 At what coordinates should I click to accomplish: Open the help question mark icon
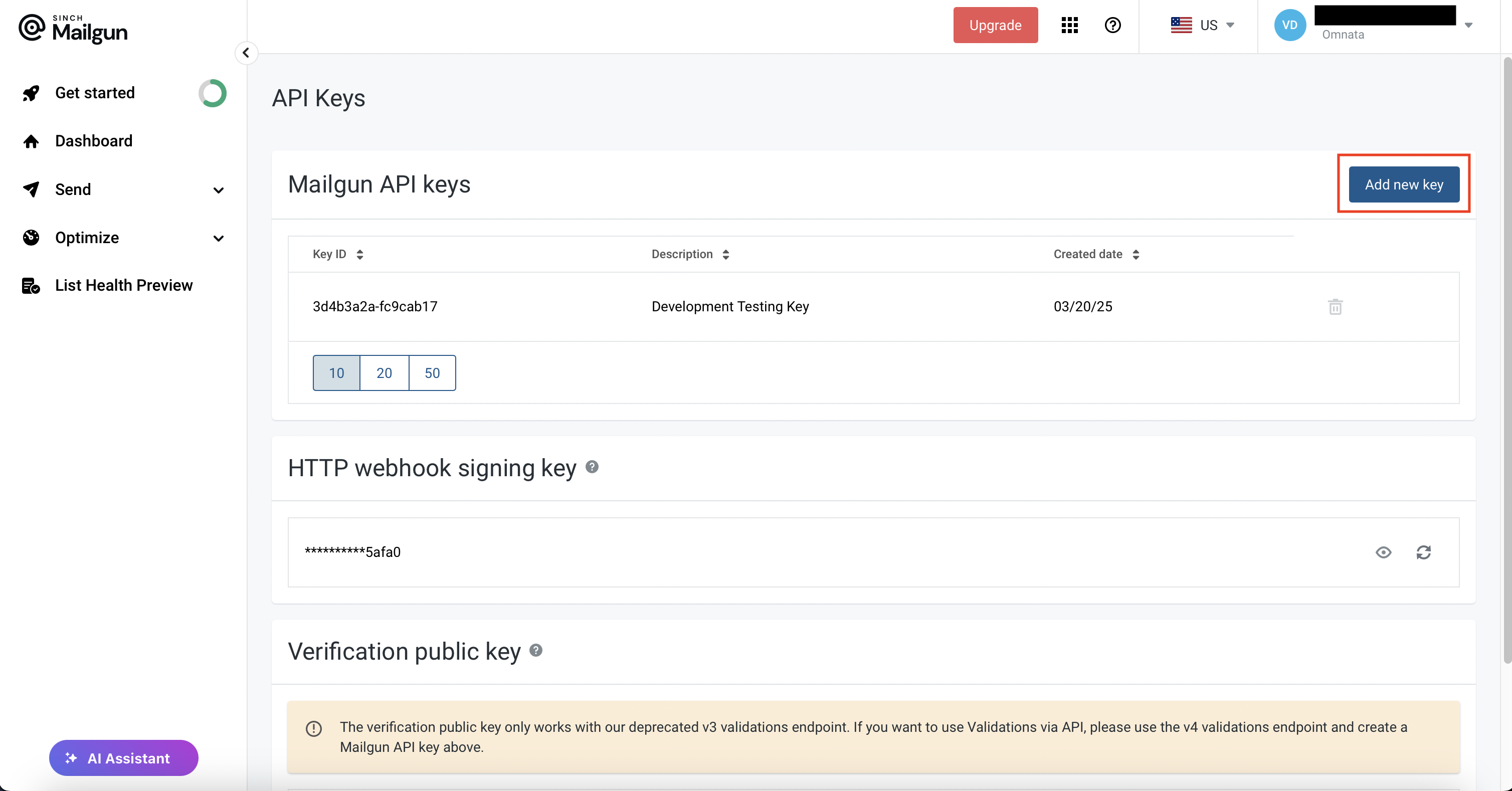[1112, 25]
